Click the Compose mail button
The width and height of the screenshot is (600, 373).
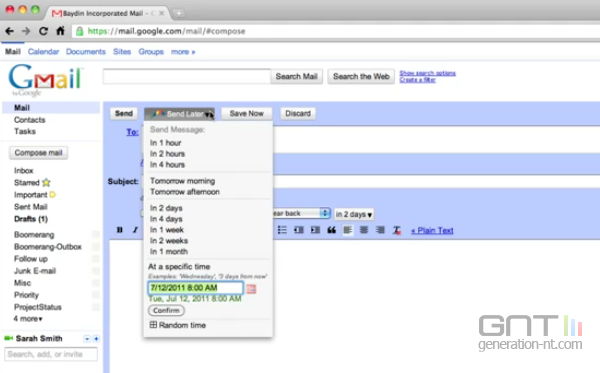pyautogui.click(x=38, y=153)
